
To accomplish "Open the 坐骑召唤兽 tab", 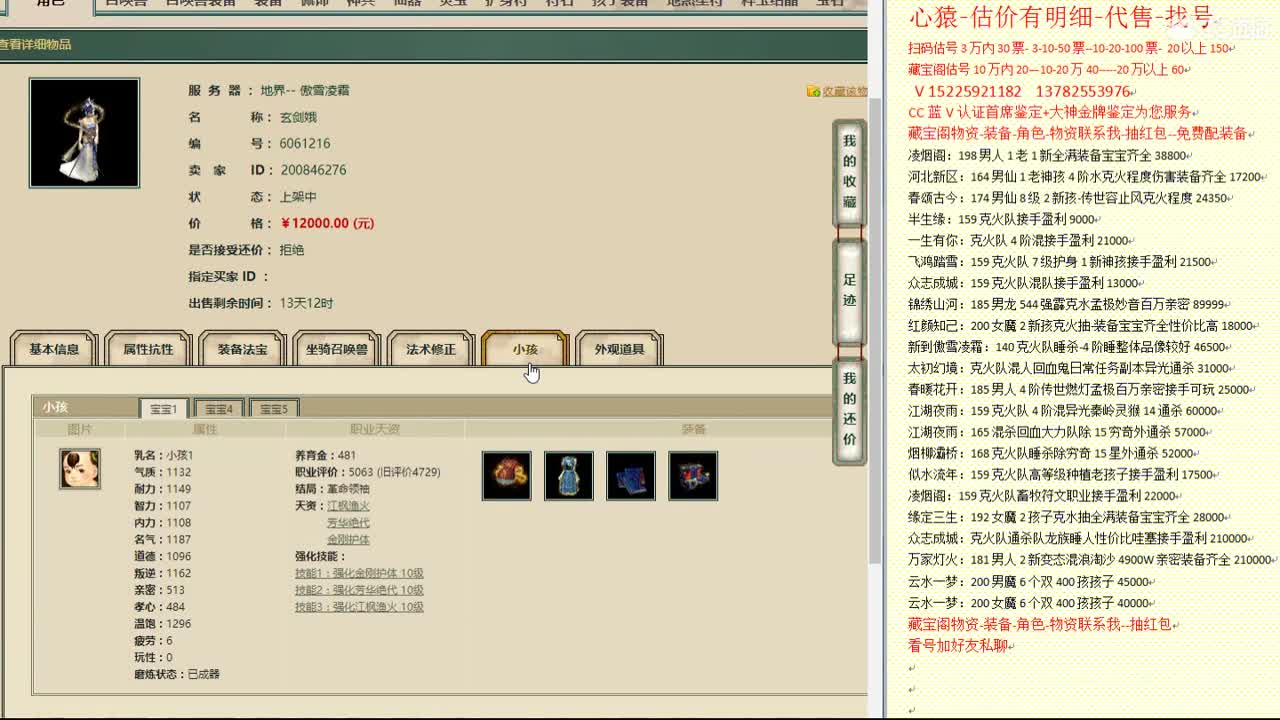I will [336, 349].
